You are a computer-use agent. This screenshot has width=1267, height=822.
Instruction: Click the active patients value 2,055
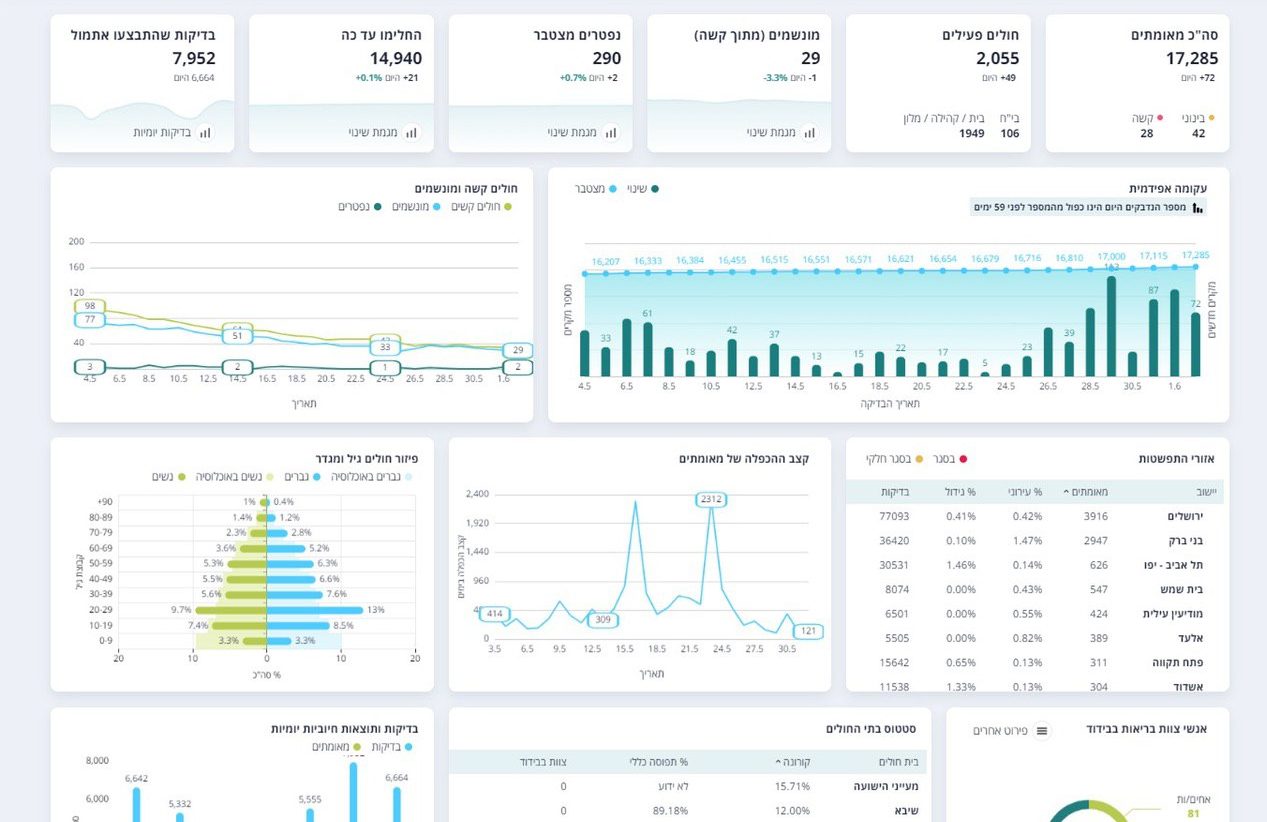coord(998,59)
